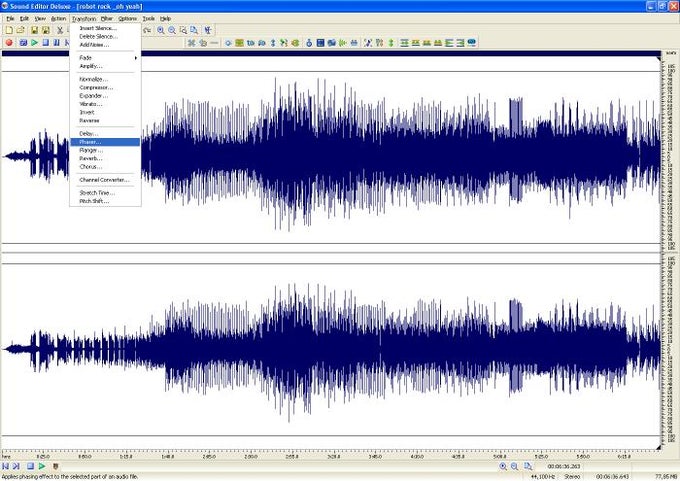Choose Reverse menu entry
The height and width of the screenshot is (481, 680).
pos(105,121)
